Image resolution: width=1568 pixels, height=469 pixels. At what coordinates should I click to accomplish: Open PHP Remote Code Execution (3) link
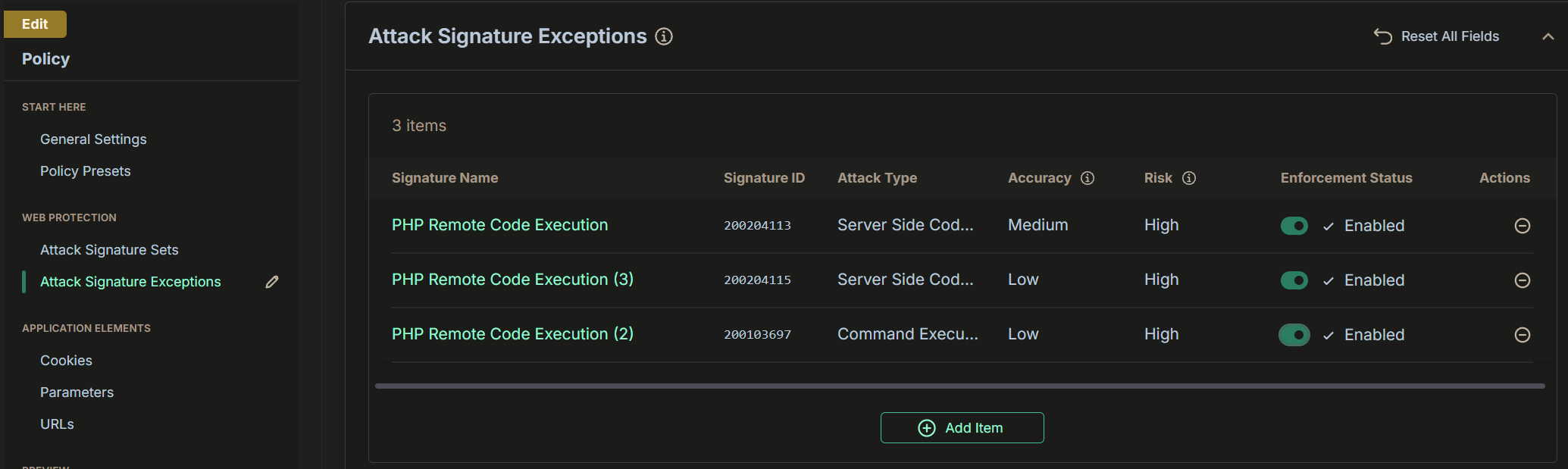(x=512, y=280)
